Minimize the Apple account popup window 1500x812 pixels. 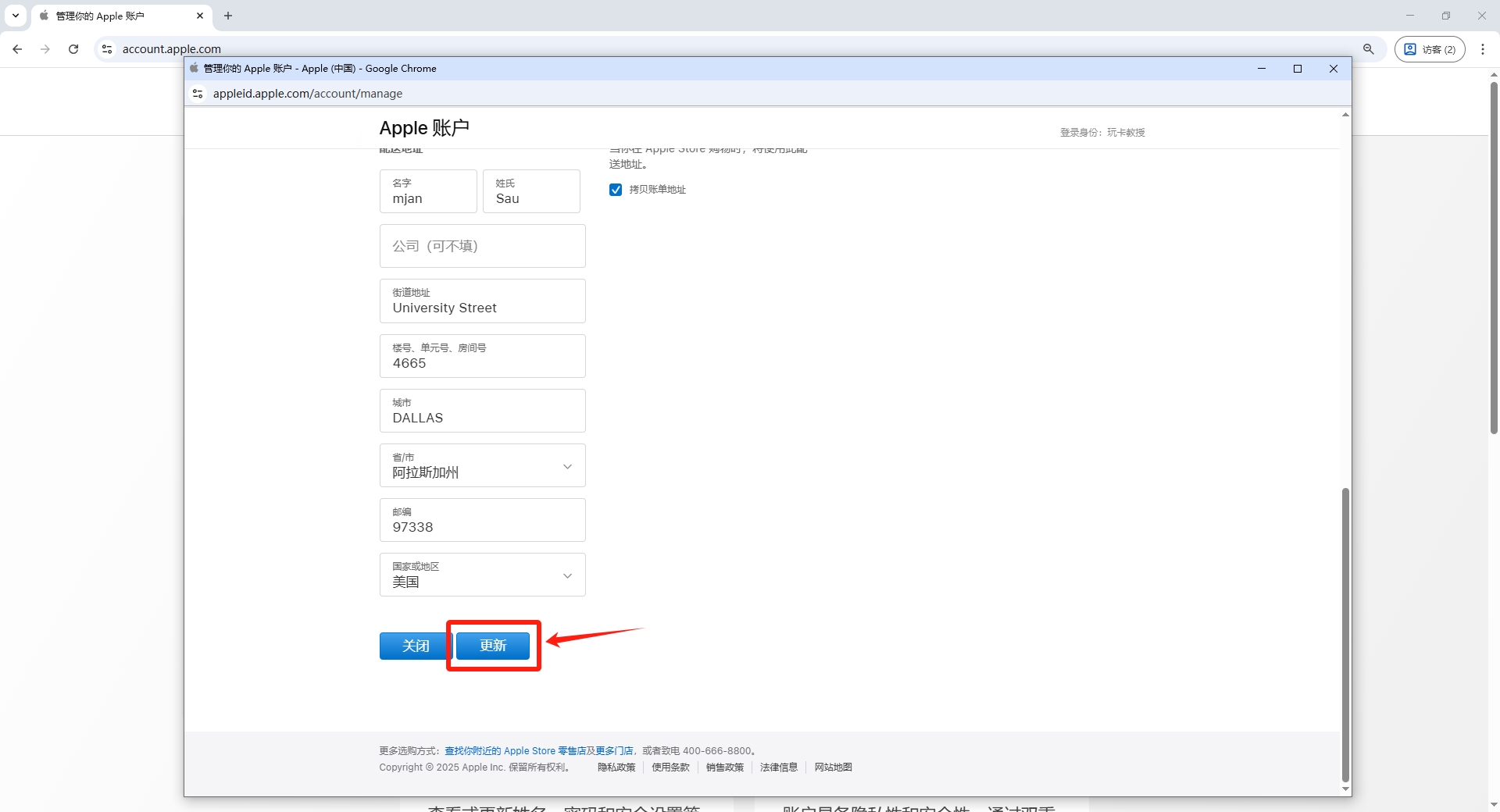[1262, 69]
